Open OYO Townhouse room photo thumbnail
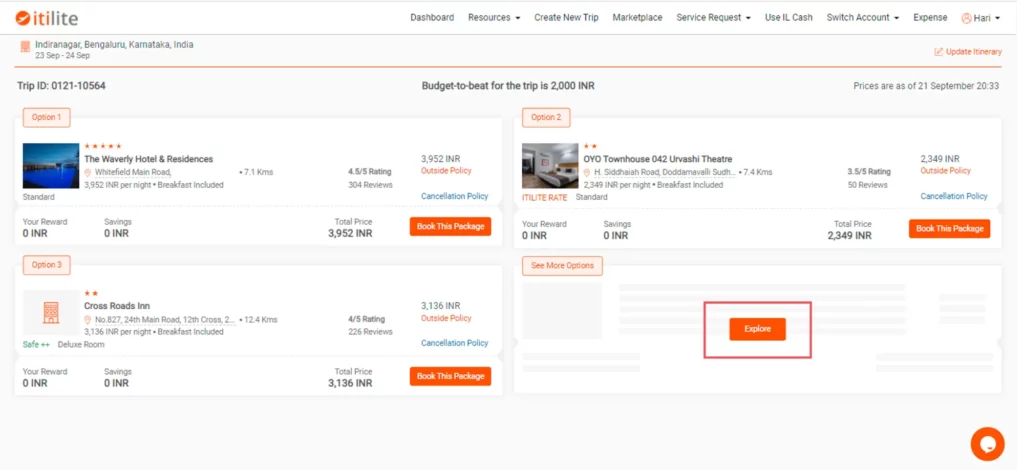 (x=550, y=166)
